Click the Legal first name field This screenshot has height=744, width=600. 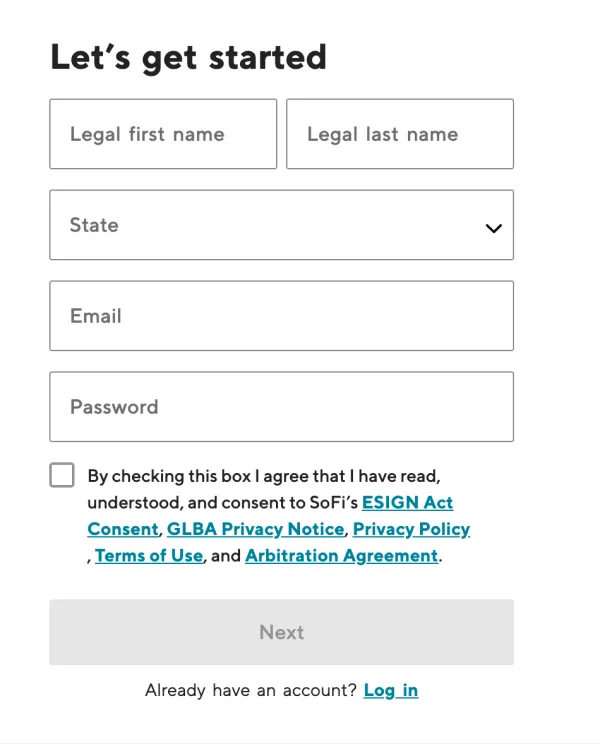(x=163, y=134)
